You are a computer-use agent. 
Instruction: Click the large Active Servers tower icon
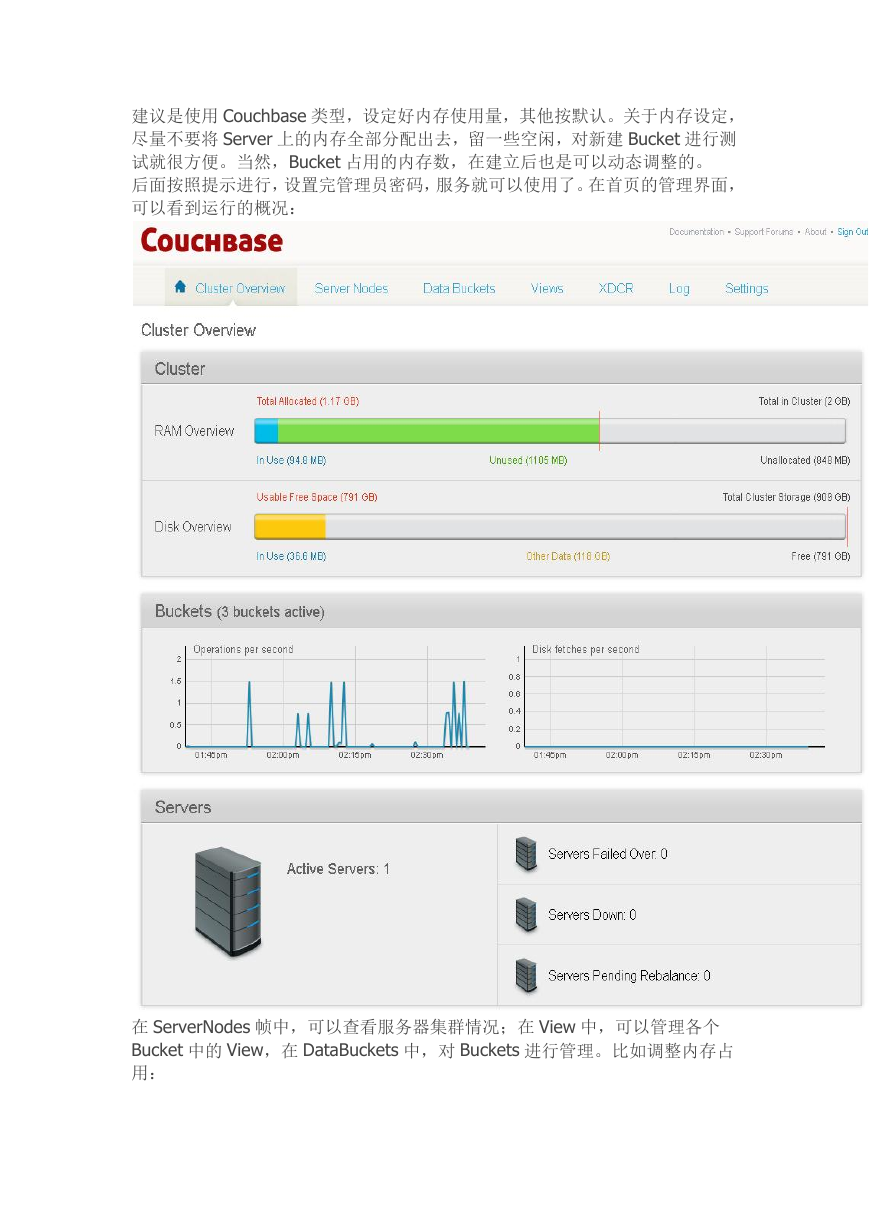(x=228, y=902)
